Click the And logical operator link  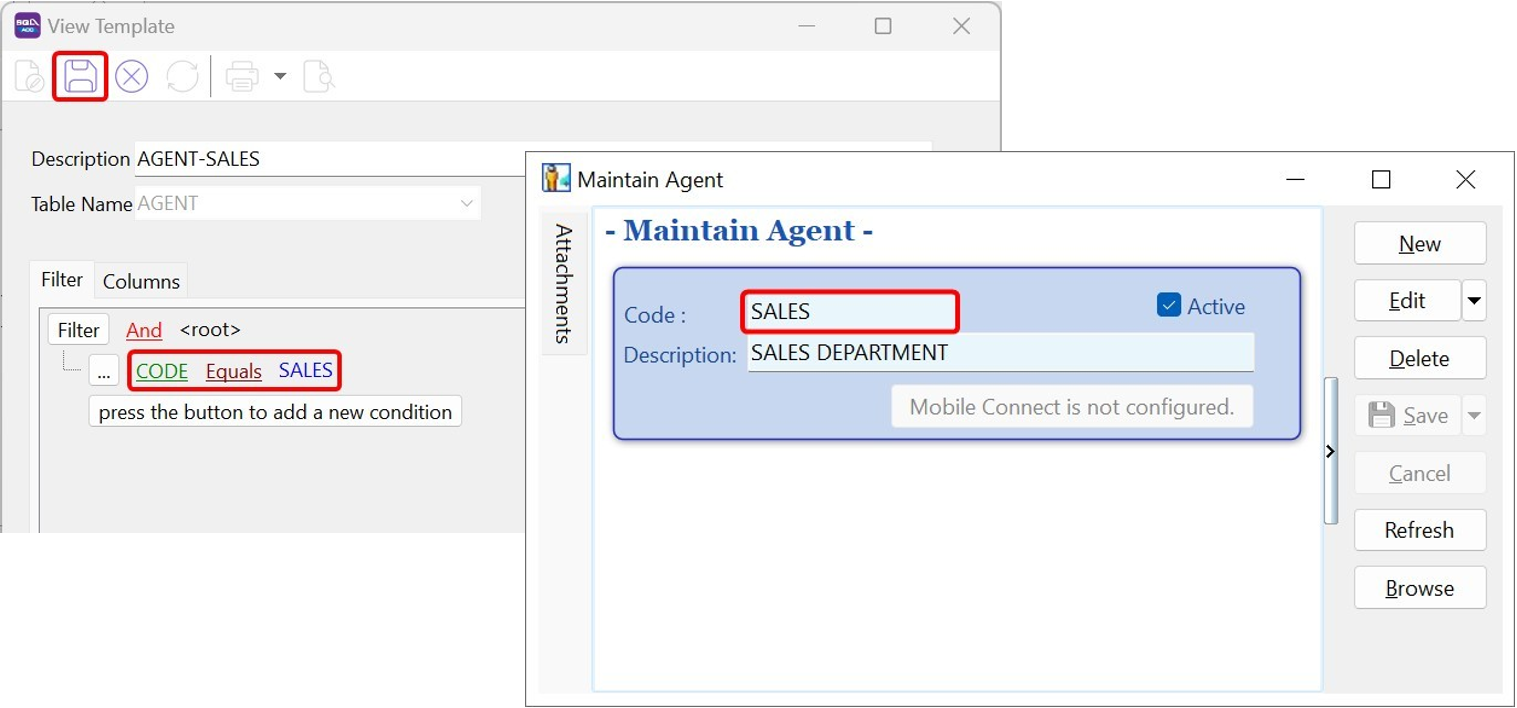[144, 330]
